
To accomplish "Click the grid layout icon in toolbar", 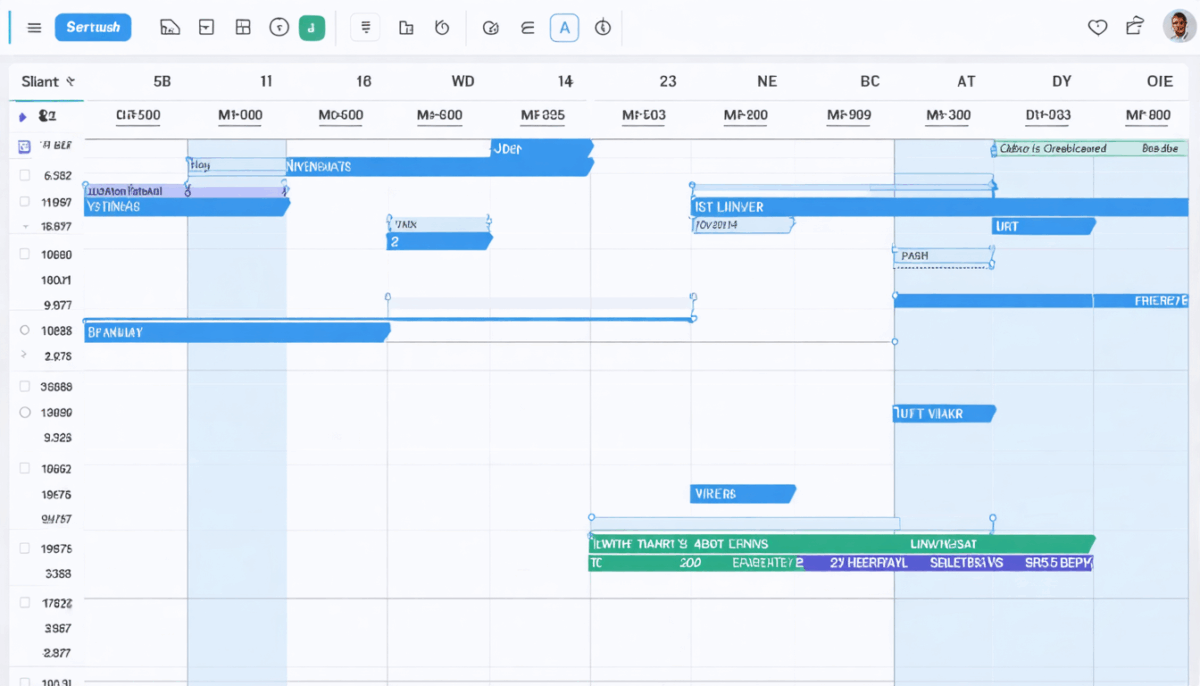I will click(243, 28).
